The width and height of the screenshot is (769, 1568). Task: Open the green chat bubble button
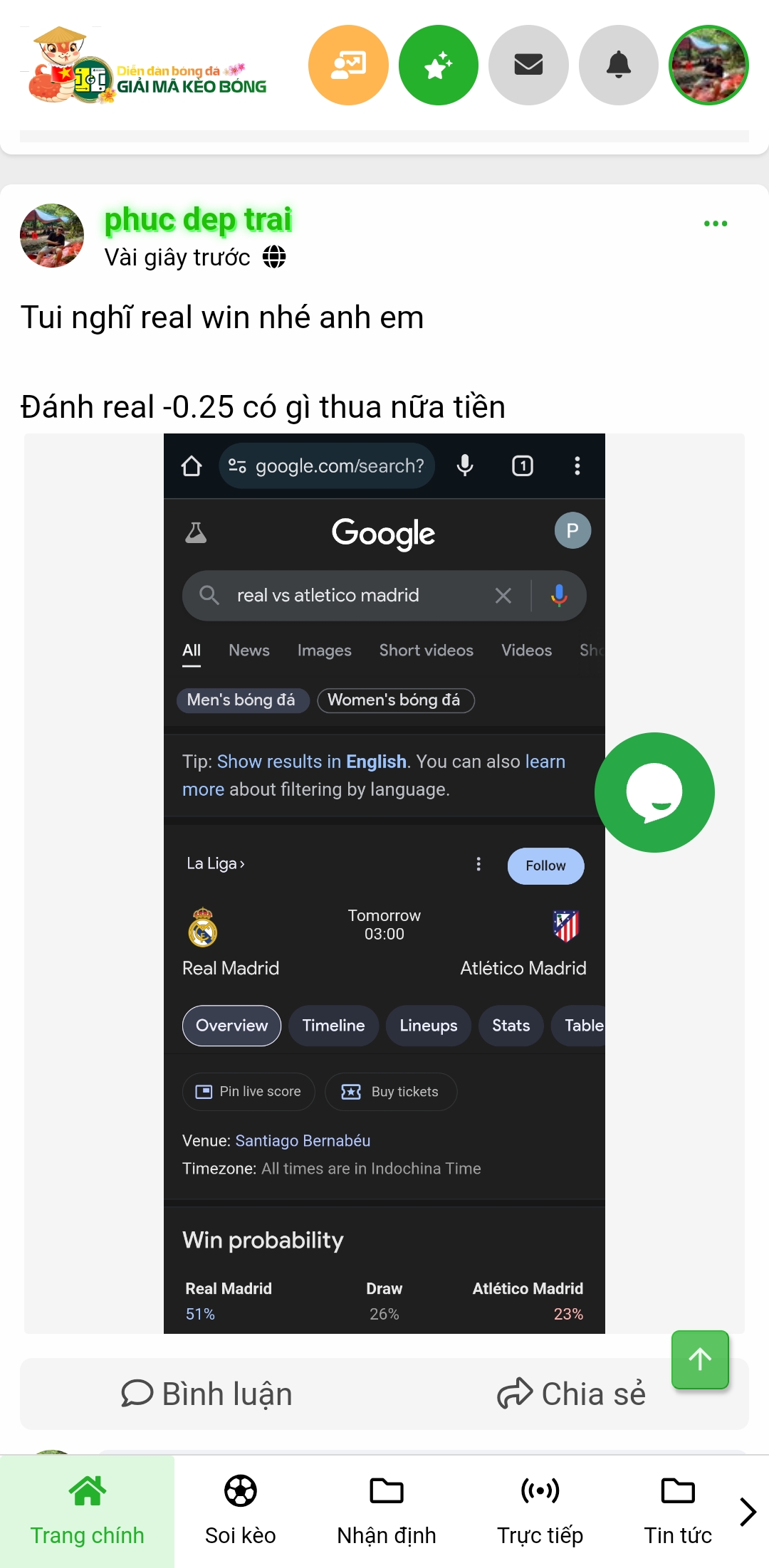tap(654, 792)
